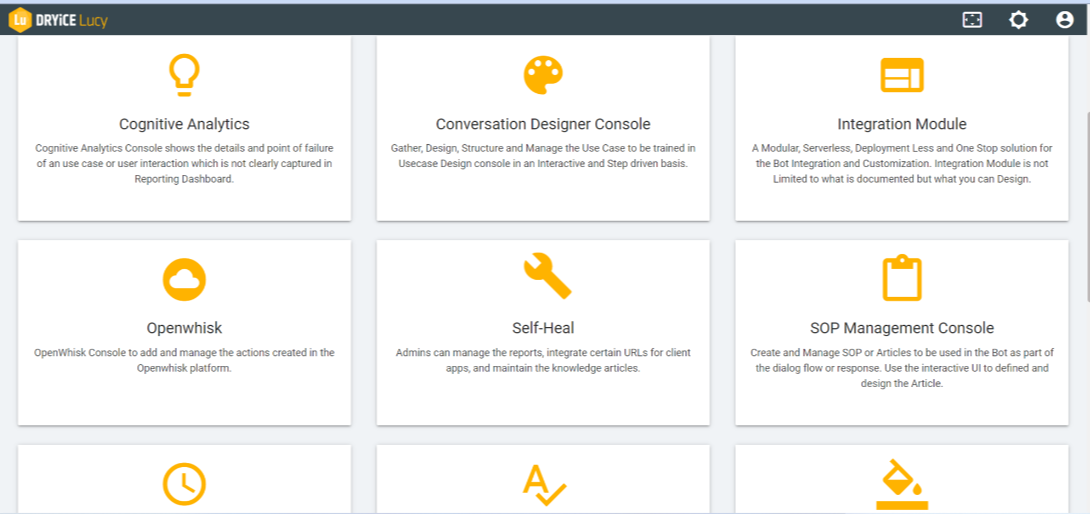Image resolution: width=1090 pixels, height=514 pixels.
Task: Open the Self-Heal card title
Action: pyautogui.click(x=543, y=328)
